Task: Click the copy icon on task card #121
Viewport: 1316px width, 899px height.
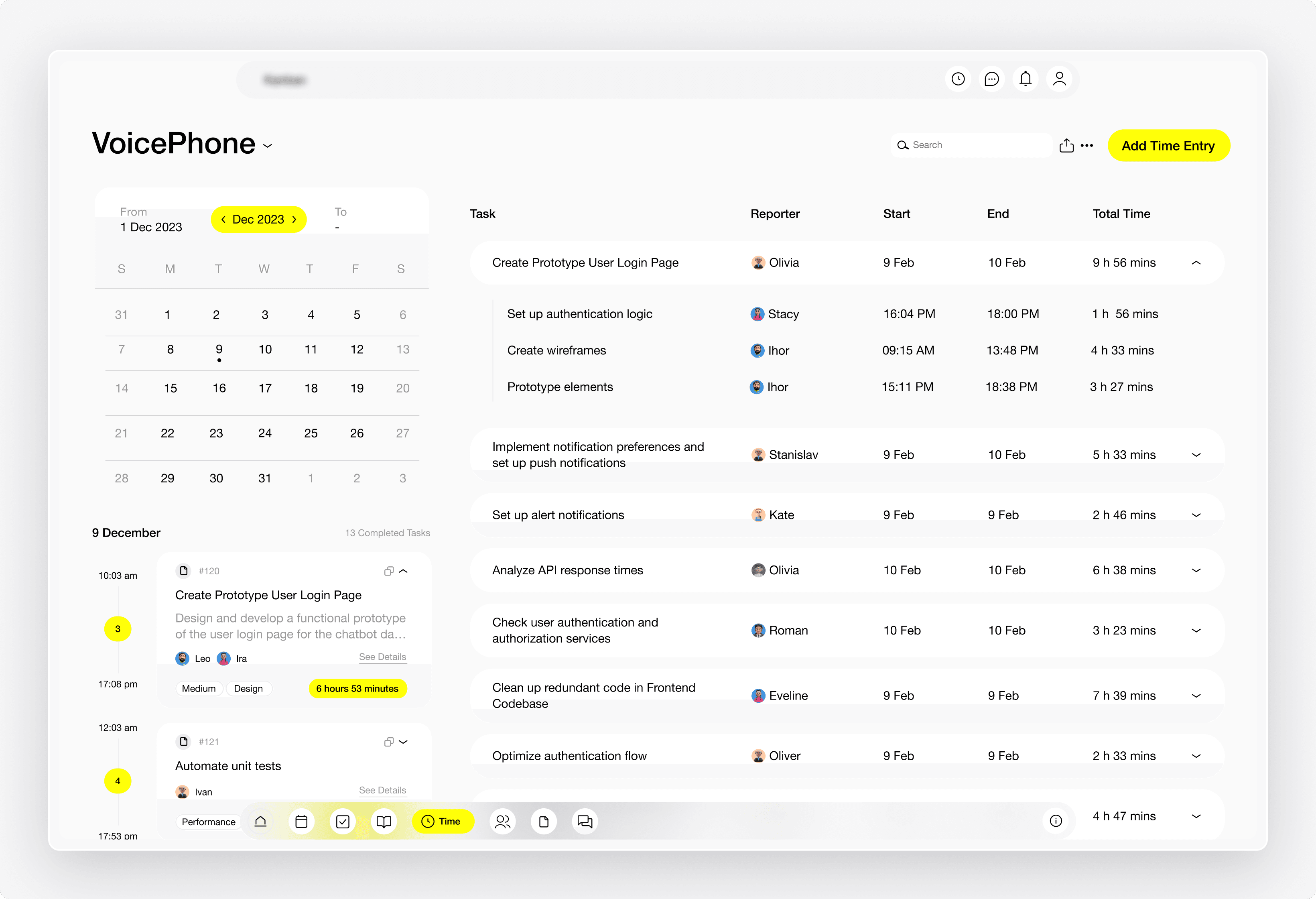Action: [x=388, y=742]
